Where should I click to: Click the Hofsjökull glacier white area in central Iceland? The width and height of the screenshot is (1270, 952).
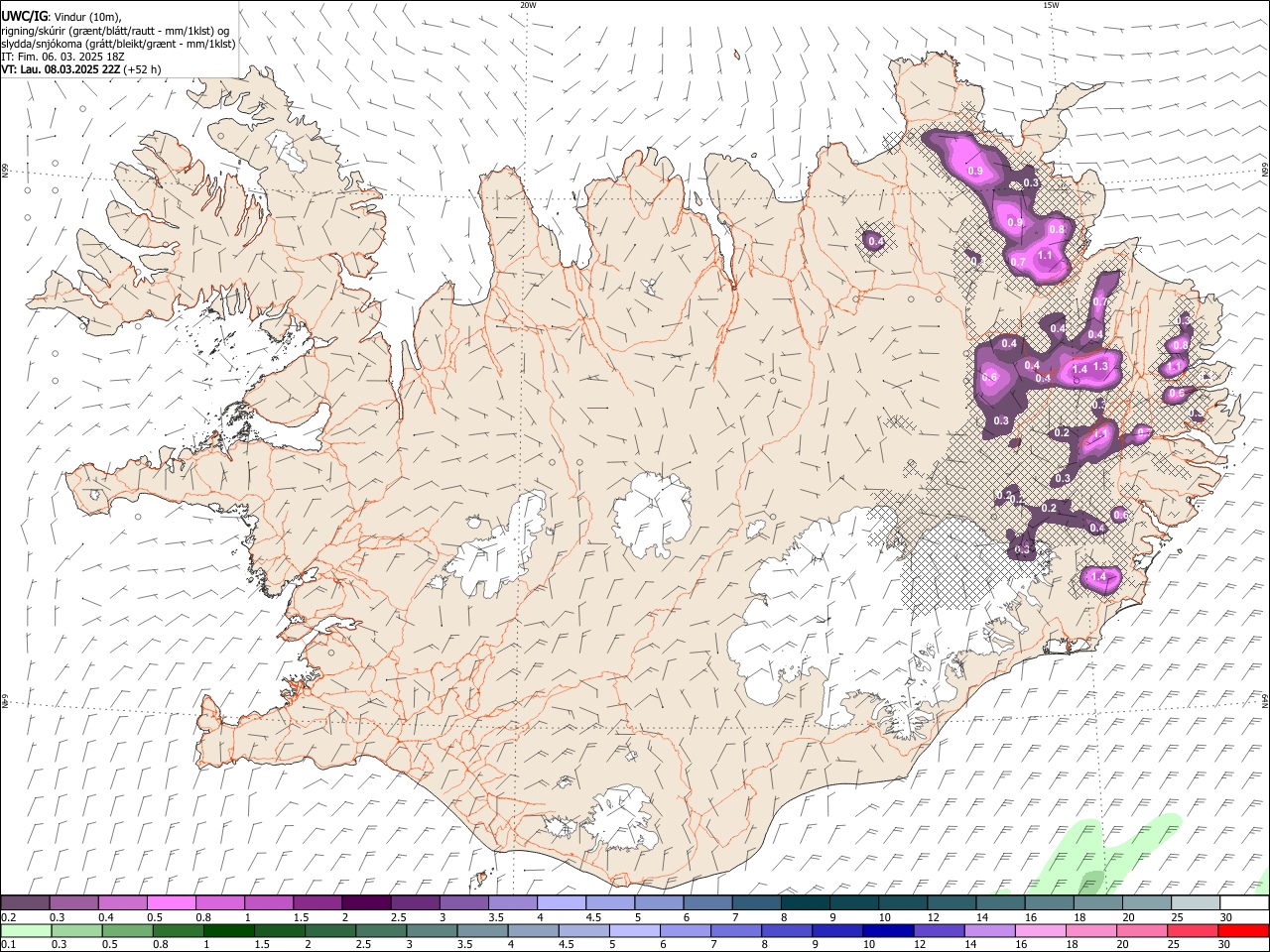click(x=652, y=514)
